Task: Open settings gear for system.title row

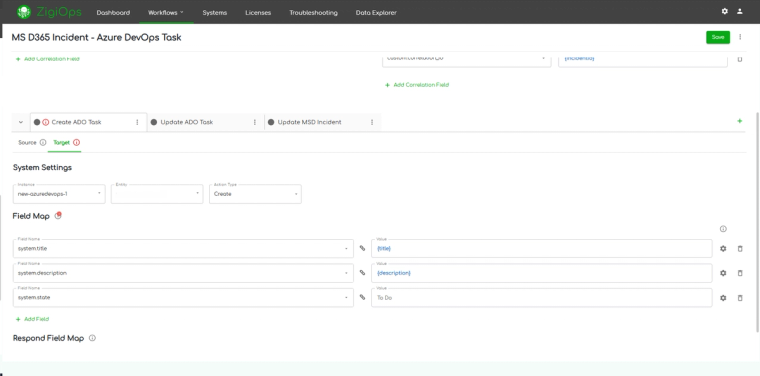Action: [723, 249]
